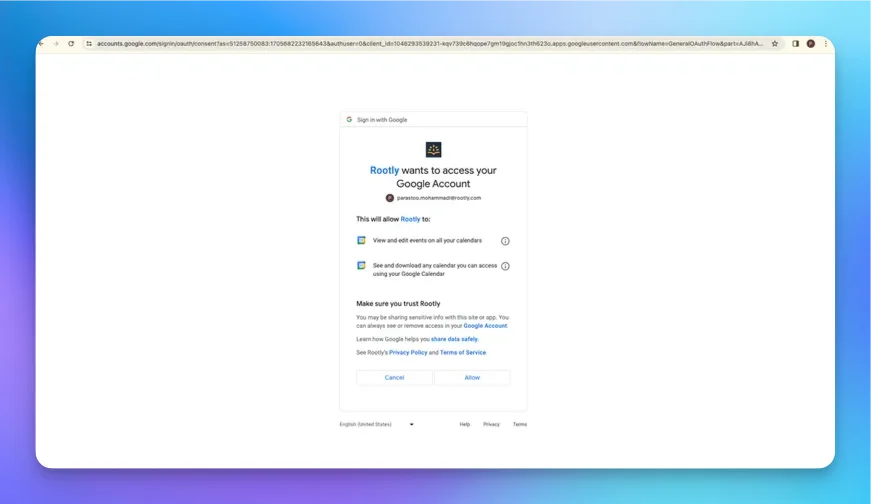This screenshot has width=871, height=504.
Task: Open Rootly's Terms of Service link
Action: pos(463,352)
